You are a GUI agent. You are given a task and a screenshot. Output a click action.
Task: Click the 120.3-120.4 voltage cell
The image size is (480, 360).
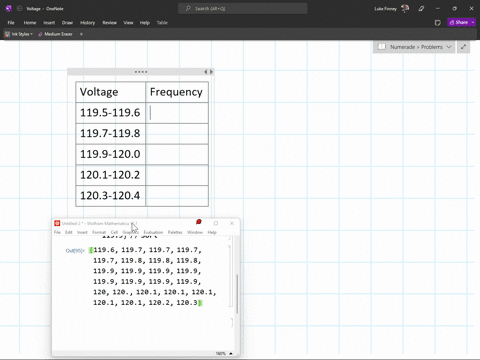tap(111, 196)
